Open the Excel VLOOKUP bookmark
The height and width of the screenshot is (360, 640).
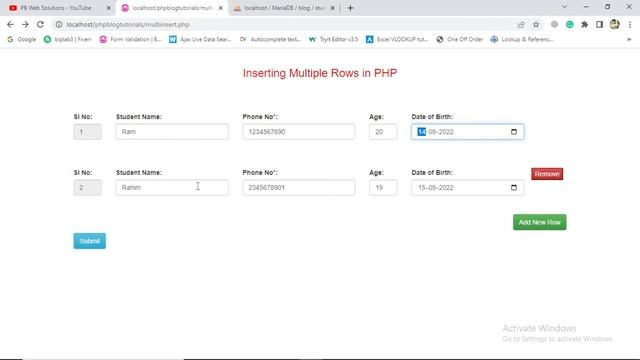coord(397,39)
